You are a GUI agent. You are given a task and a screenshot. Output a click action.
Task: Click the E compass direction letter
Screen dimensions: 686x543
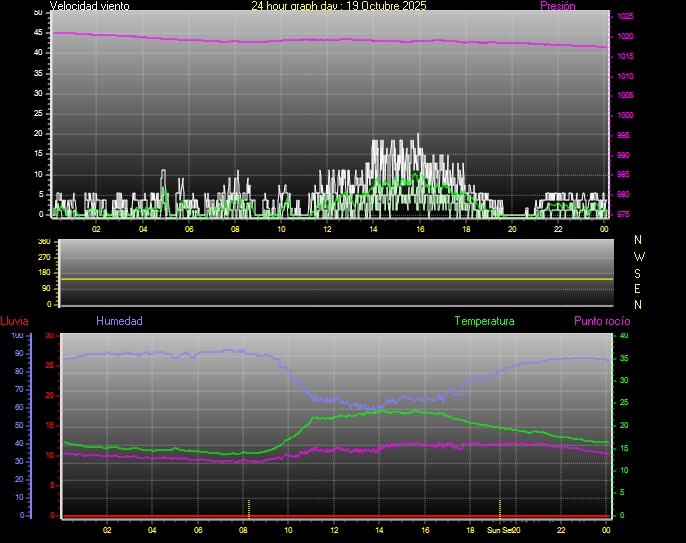point(640,288)
